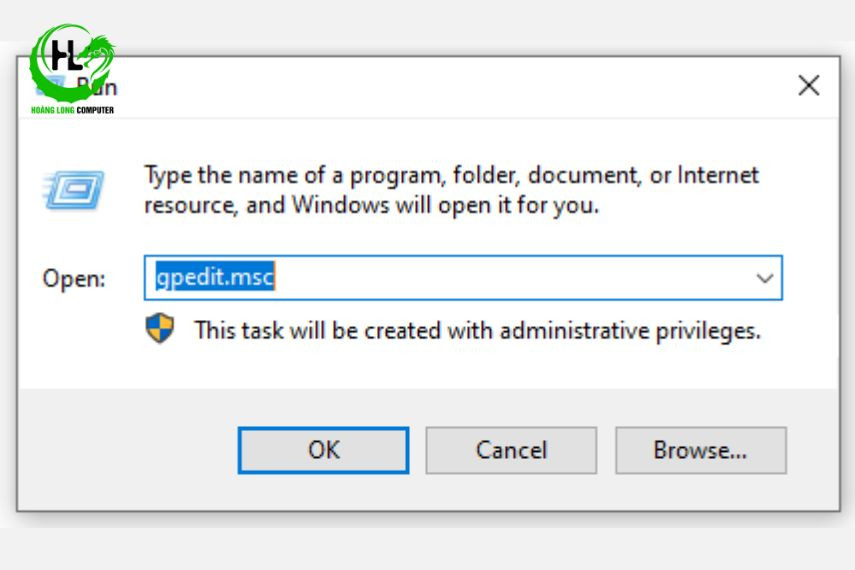Expand the Open combo box dropdown arrow

(x=764, y=278)
